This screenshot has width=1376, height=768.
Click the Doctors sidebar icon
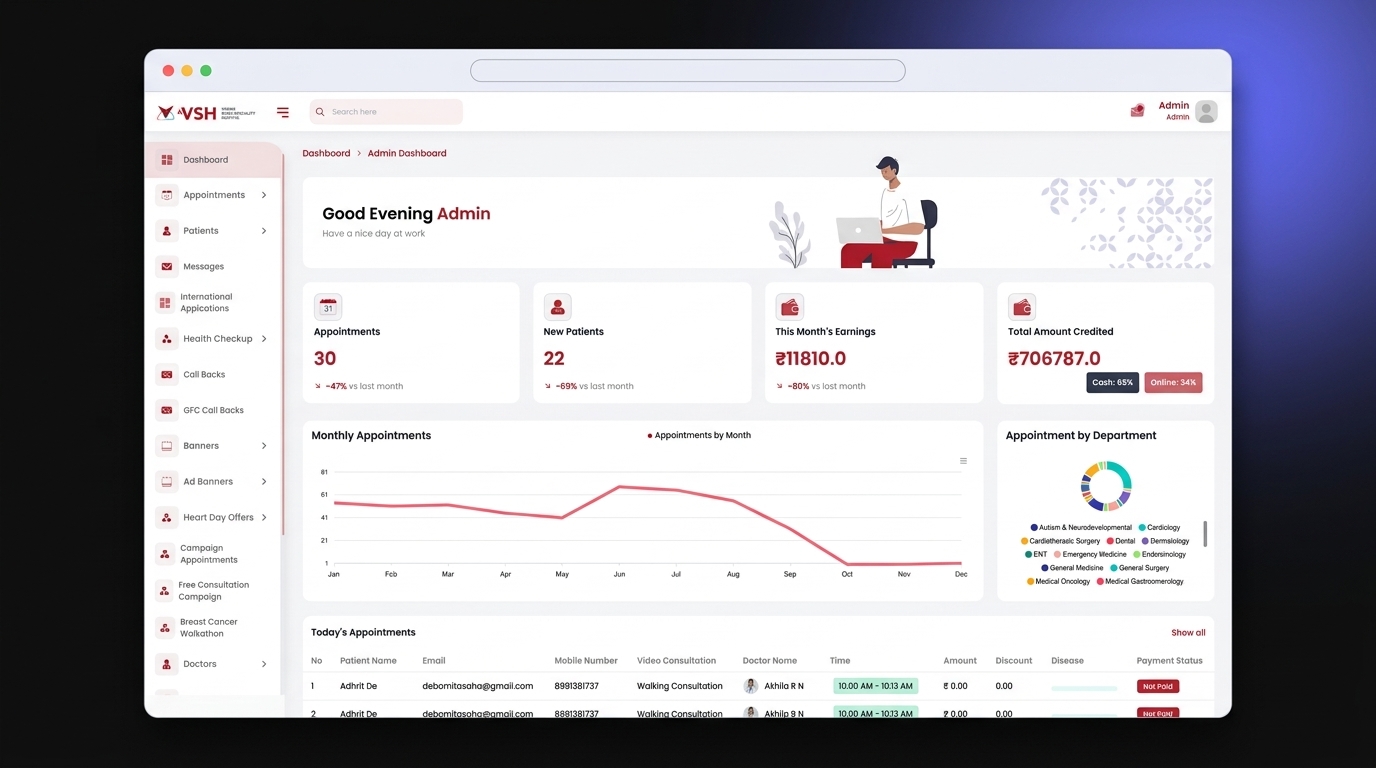click(167, 664)
